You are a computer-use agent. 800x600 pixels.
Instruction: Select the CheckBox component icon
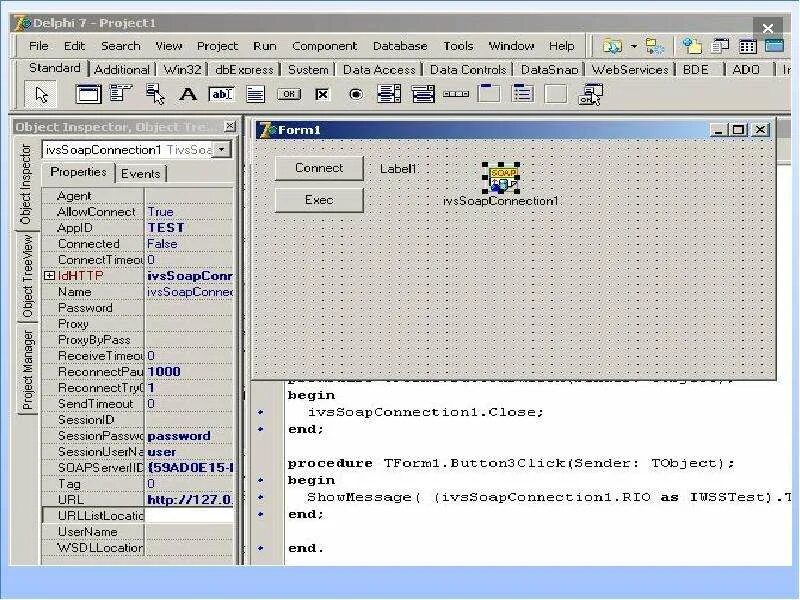click(x=322, y=94)
